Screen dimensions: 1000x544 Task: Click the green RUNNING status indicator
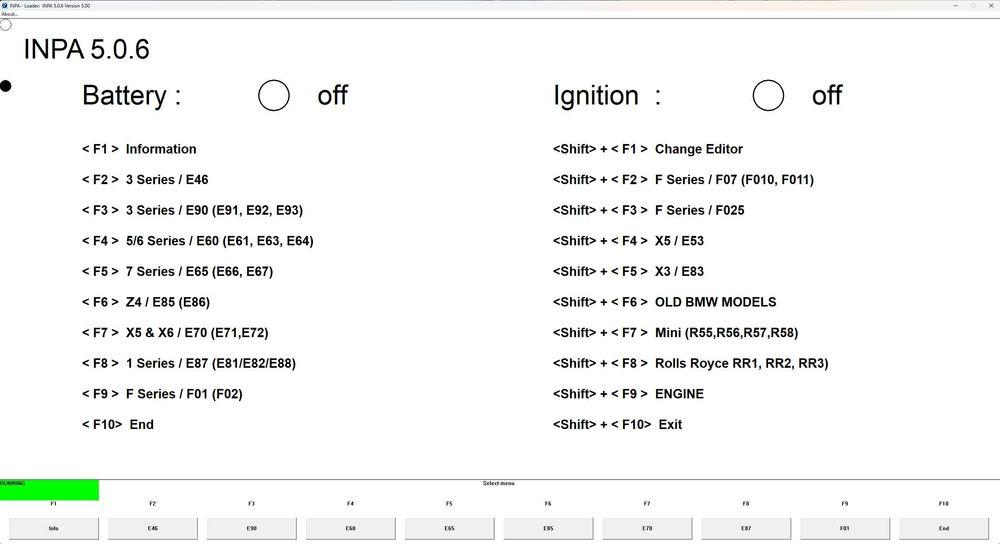49,489
